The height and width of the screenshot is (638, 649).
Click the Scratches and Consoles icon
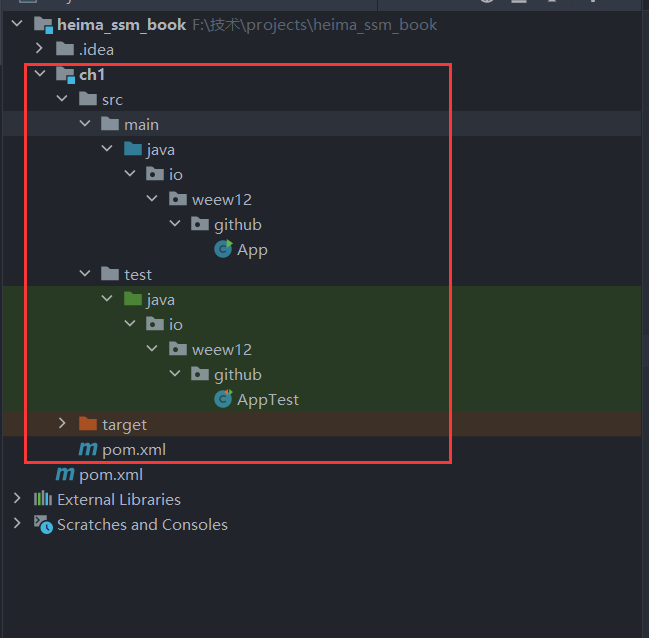pos(43,524)
